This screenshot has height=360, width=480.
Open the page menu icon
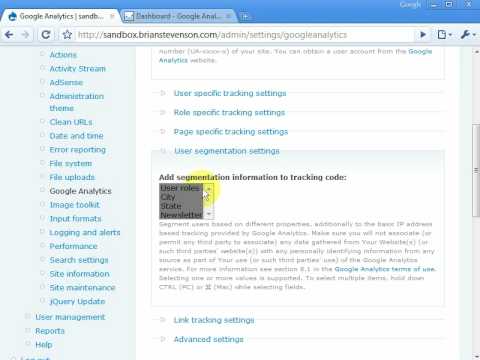(x=444, y=34)
